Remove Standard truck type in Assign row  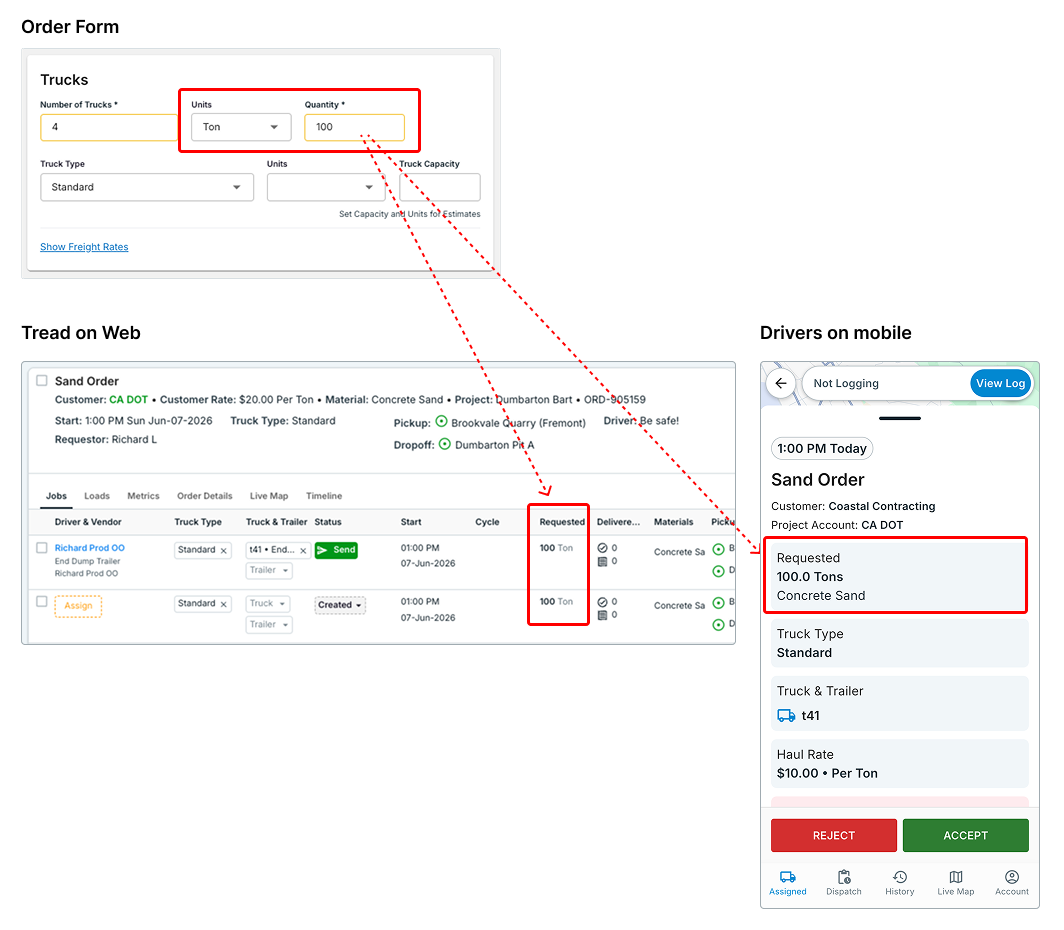click(x=223, y=604)
